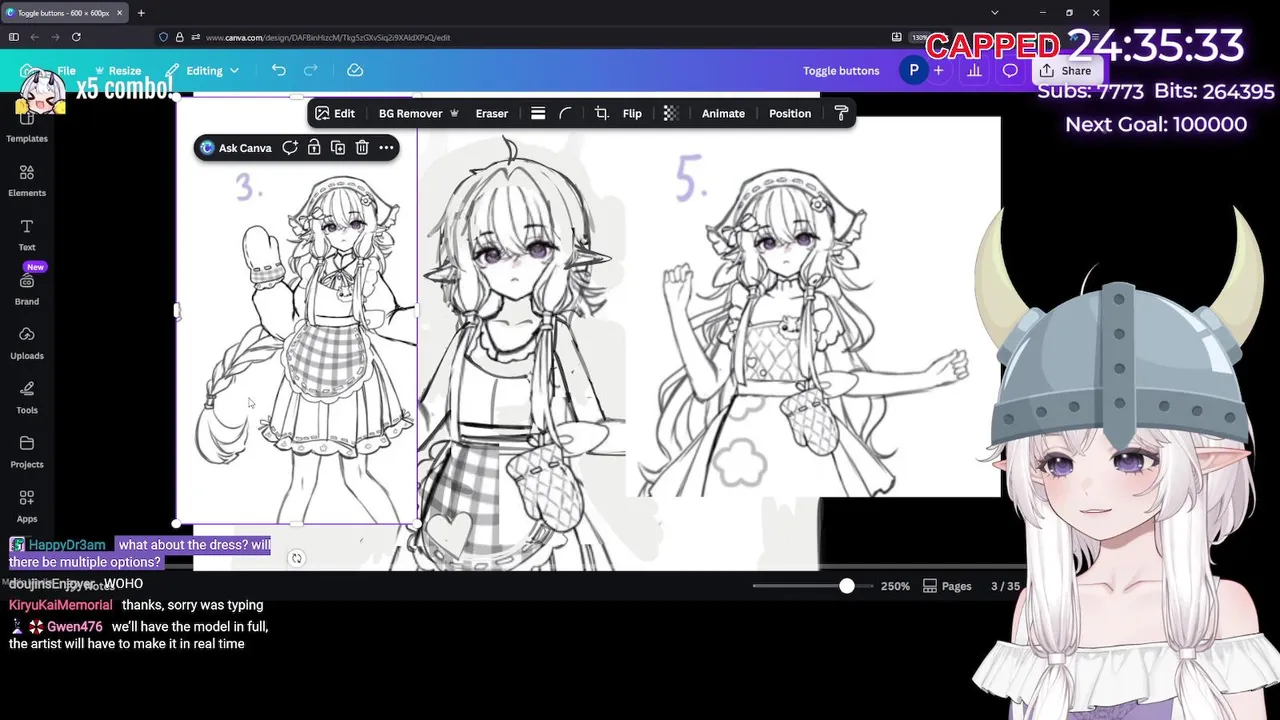Open the File menu
This screenshot has width=1280, height=720.
coord(66,71)
